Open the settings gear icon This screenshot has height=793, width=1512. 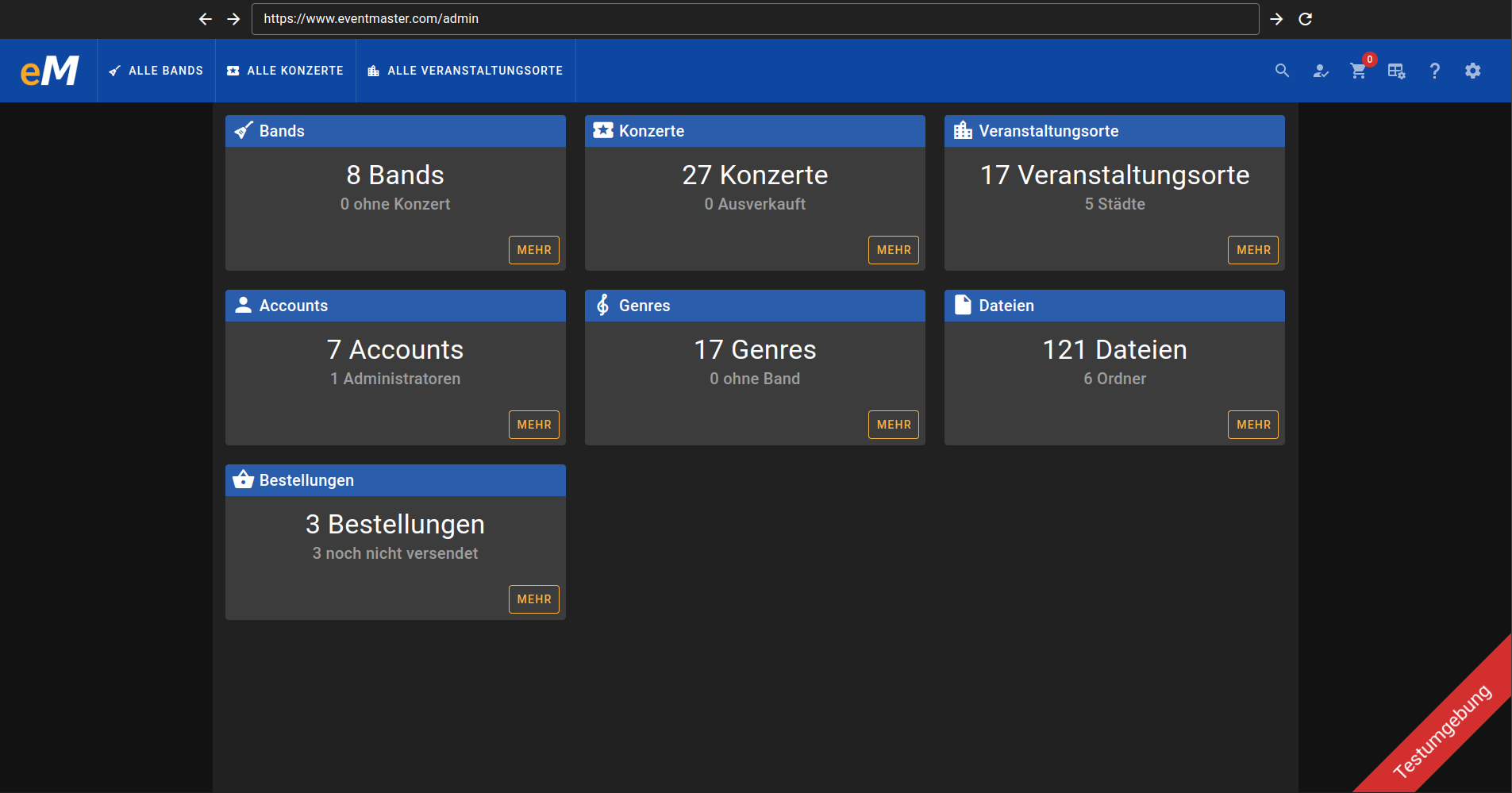[1472, 71]
